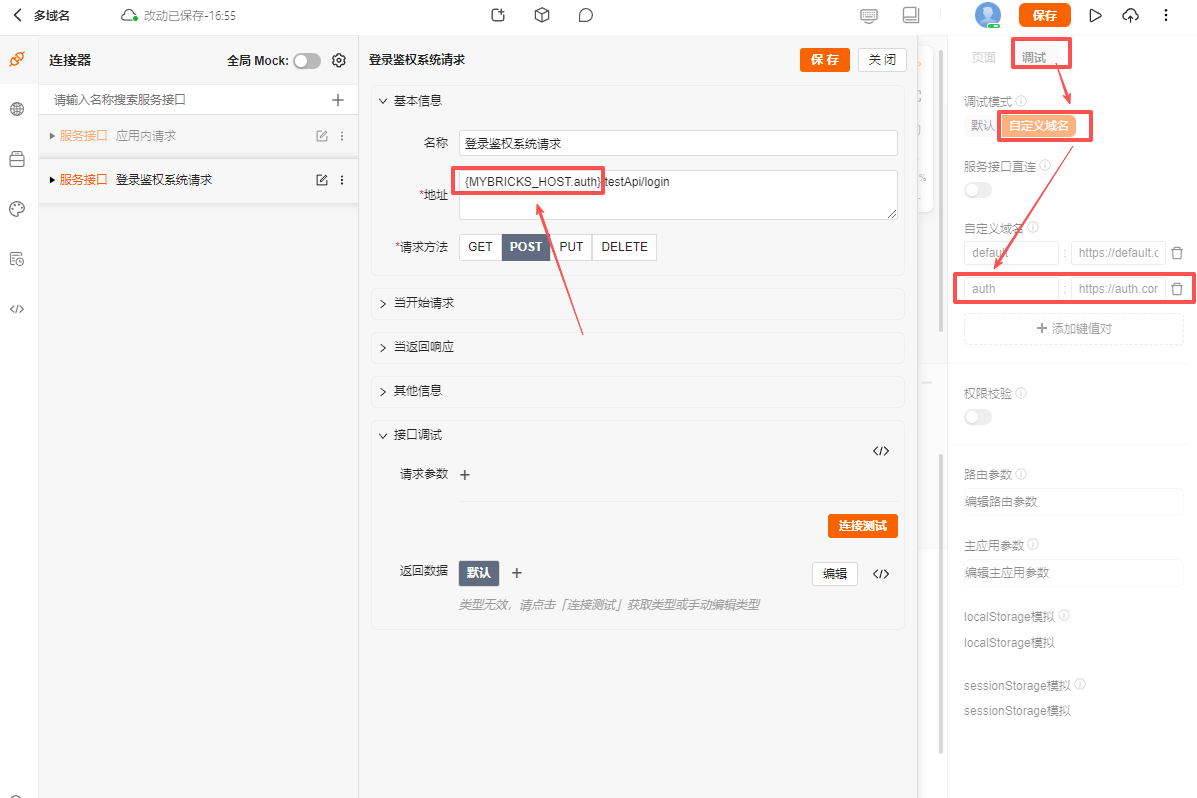This screenshot has width=1197, height=798.
Task: Expand the 其他信息 section
Action: tap(418, 391)
